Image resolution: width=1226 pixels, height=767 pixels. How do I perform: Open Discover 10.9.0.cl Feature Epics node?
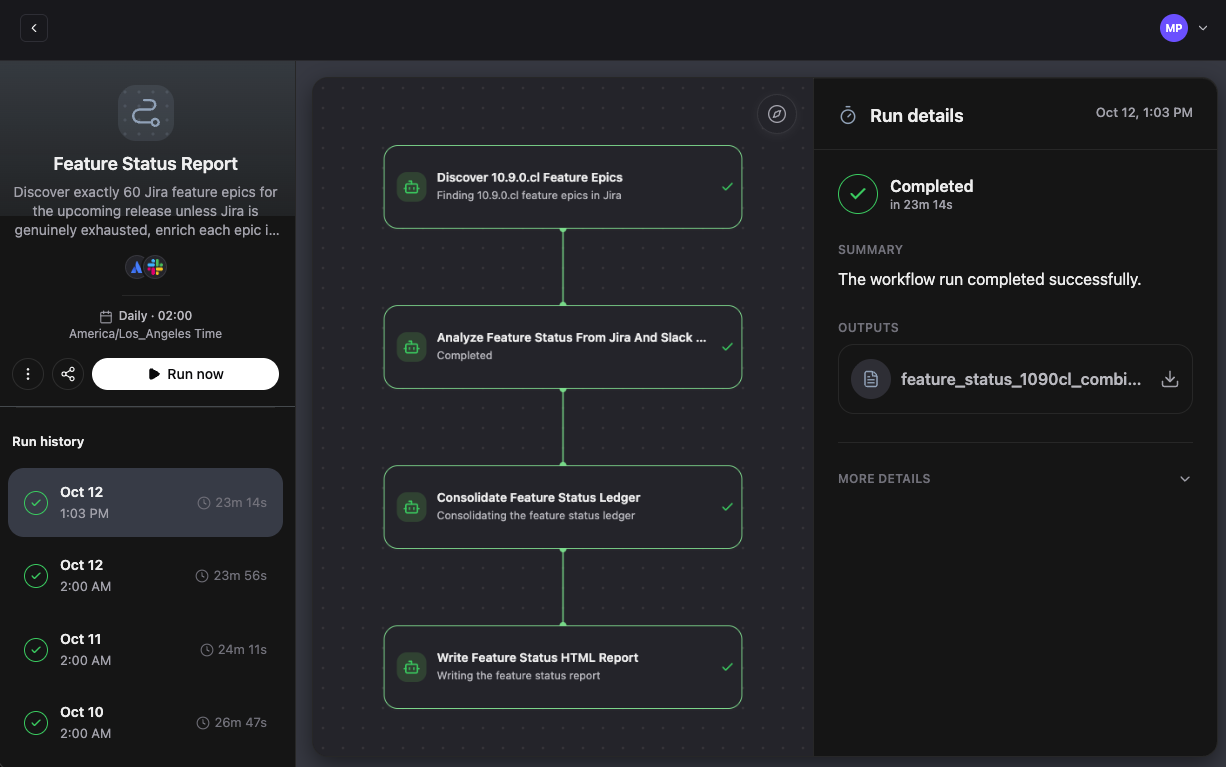coord(563,187)
